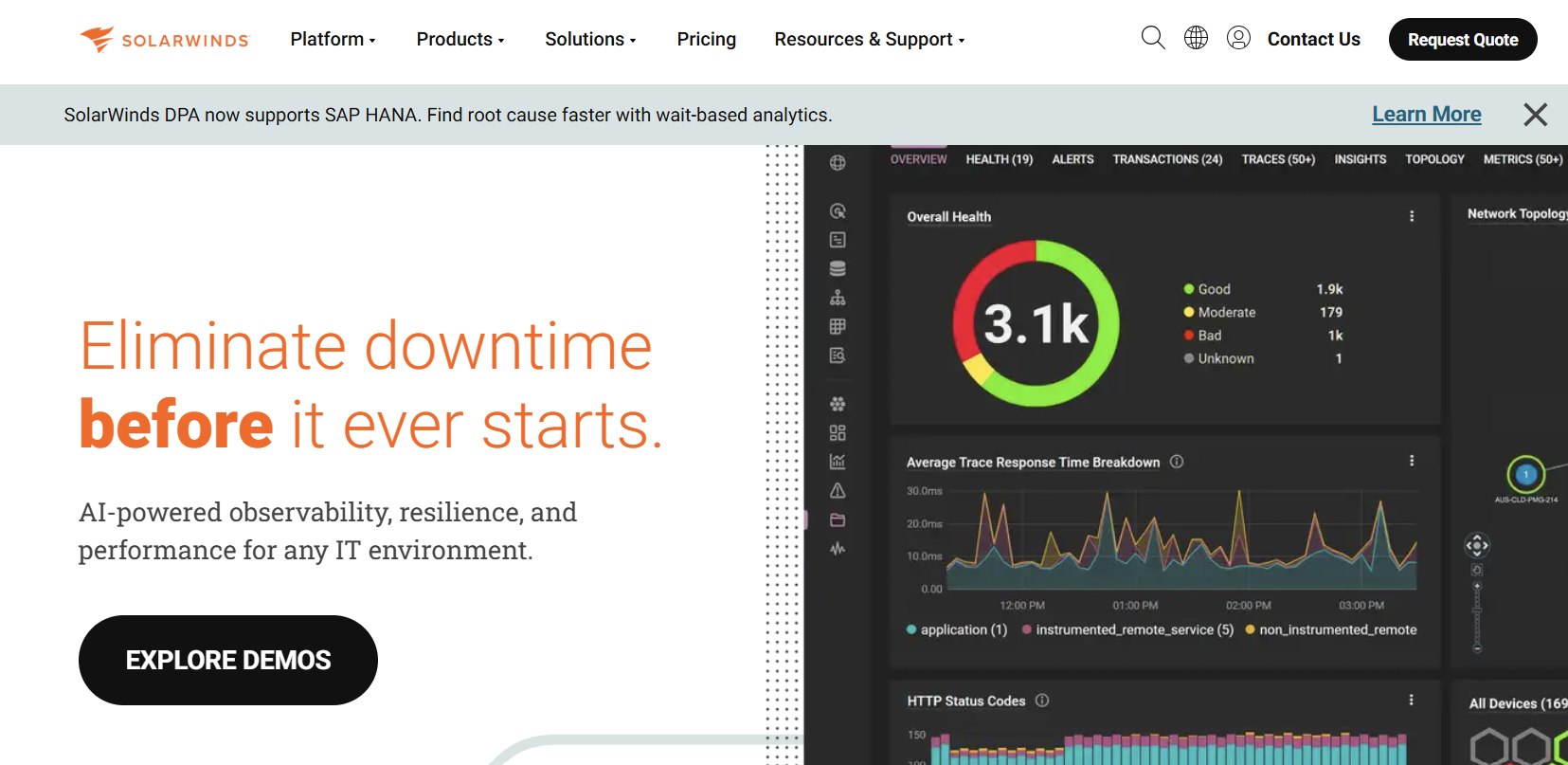Click the Request Quote button
Screen dimensions: 1568x765
click(x=1463, y=39)
